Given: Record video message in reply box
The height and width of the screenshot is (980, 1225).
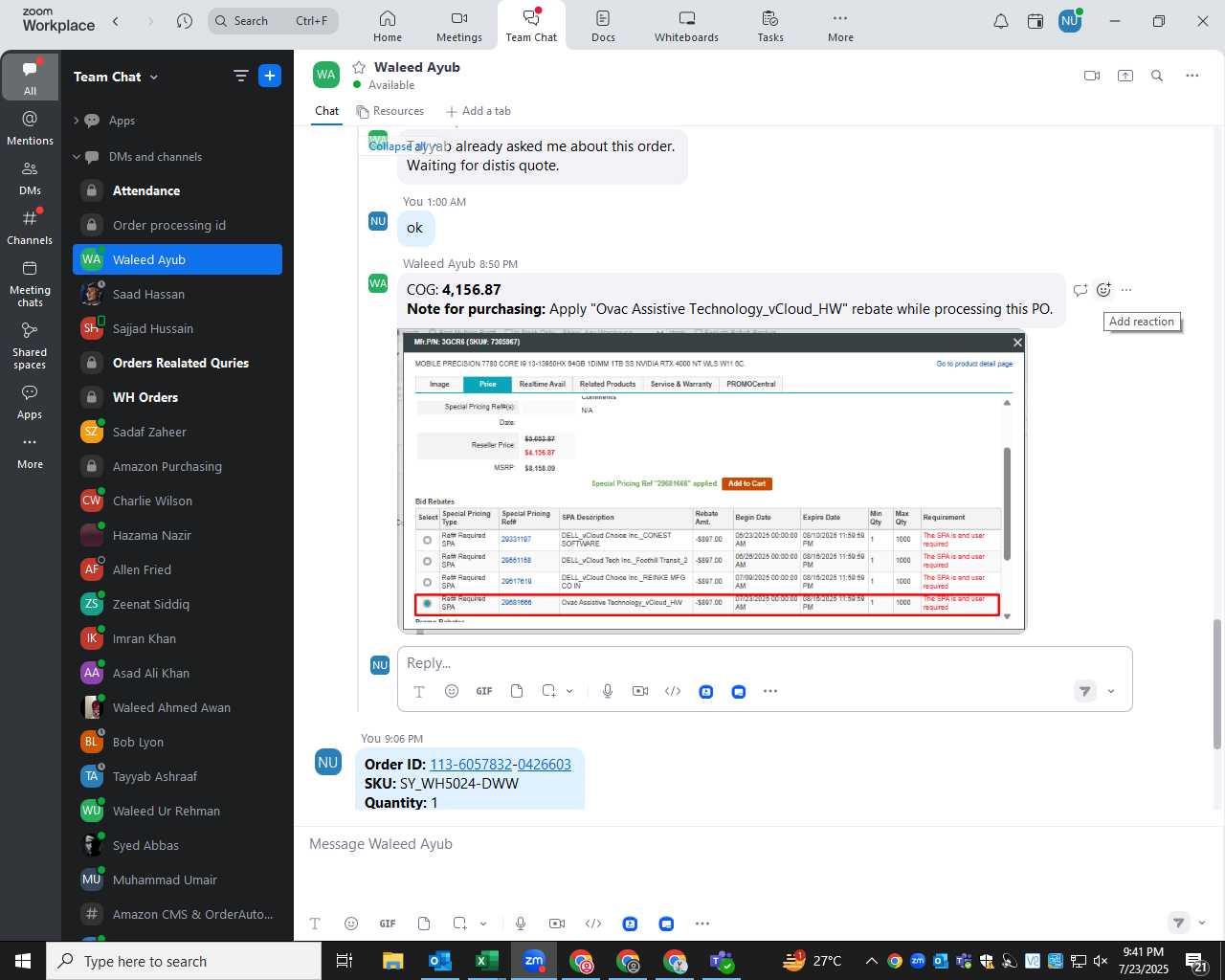Looking at the screenshot, I should click(640, 691).
